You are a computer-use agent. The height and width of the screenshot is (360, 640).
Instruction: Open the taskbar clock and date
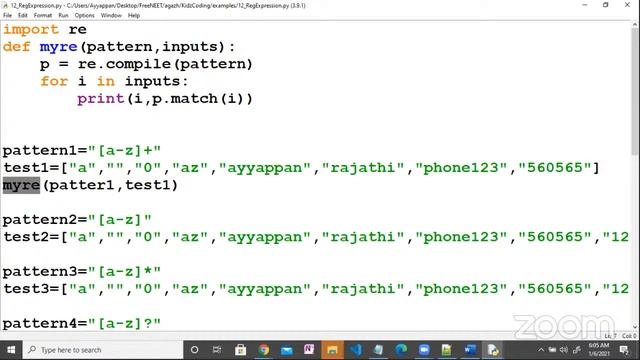[599, 350]
